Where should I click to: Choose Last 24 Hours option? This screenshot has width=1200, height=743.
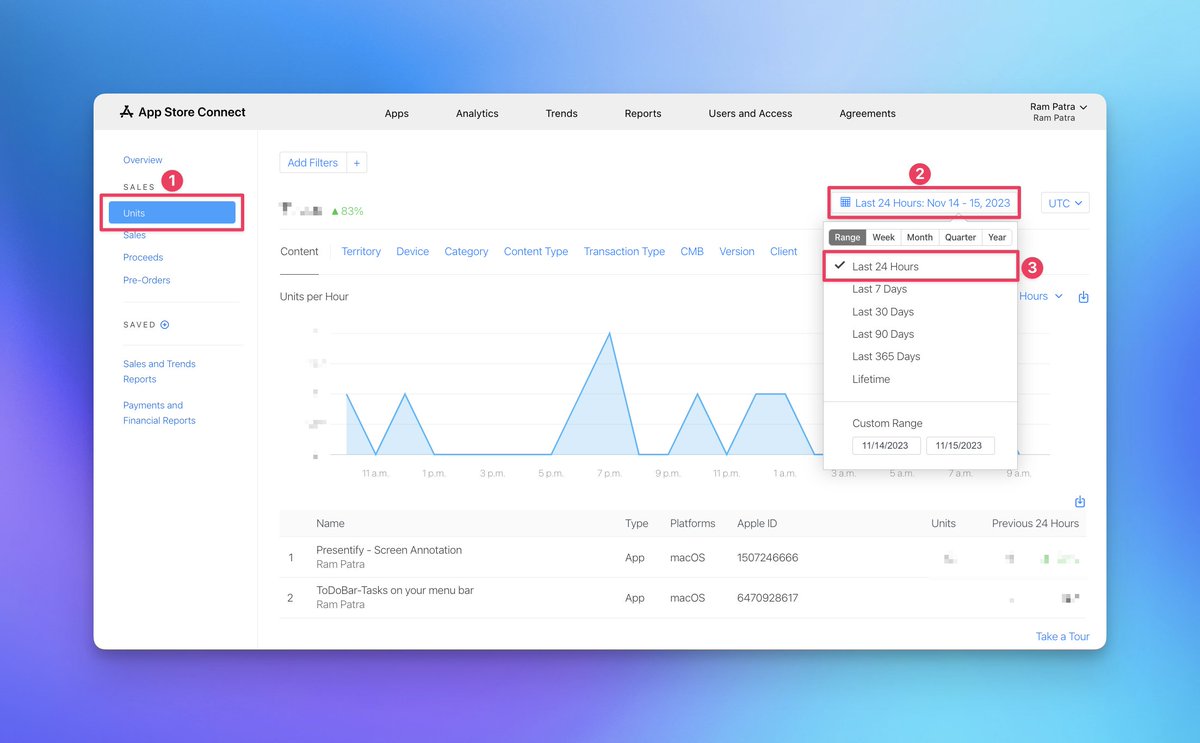[x=920, y=267]
